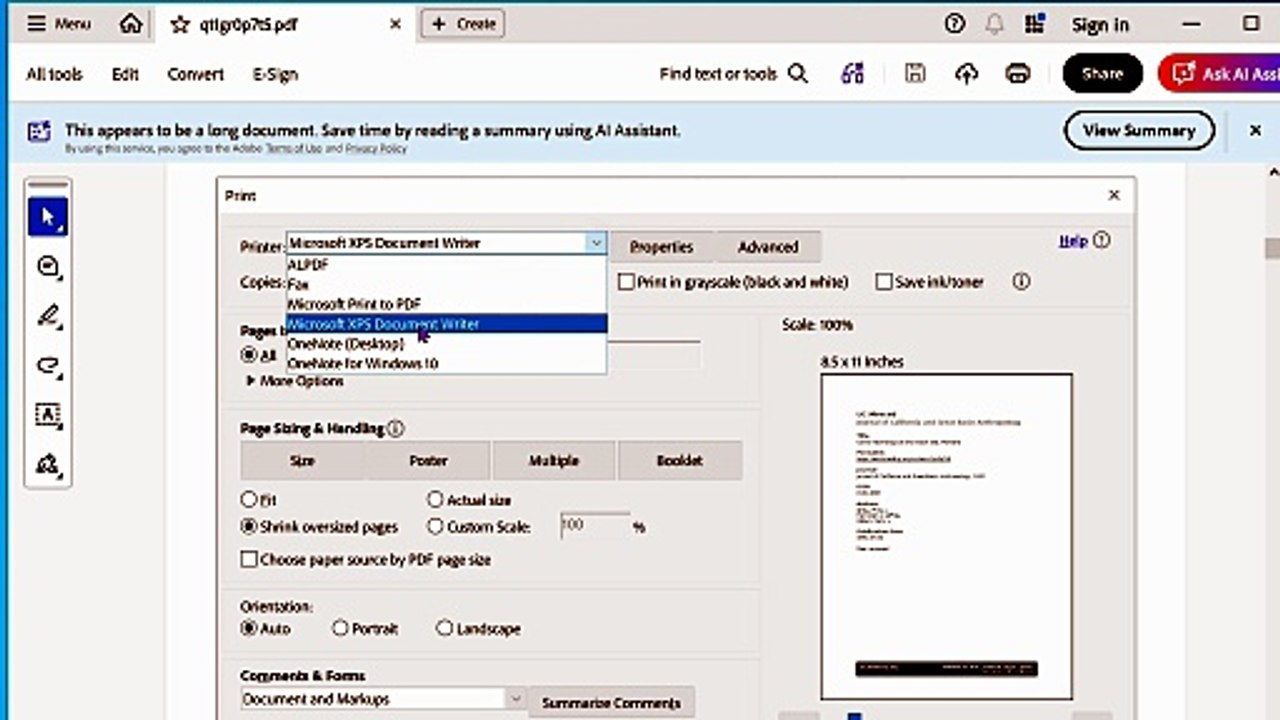
Task: Choose the sign stamp tool
Action: (x=48, y=464)
